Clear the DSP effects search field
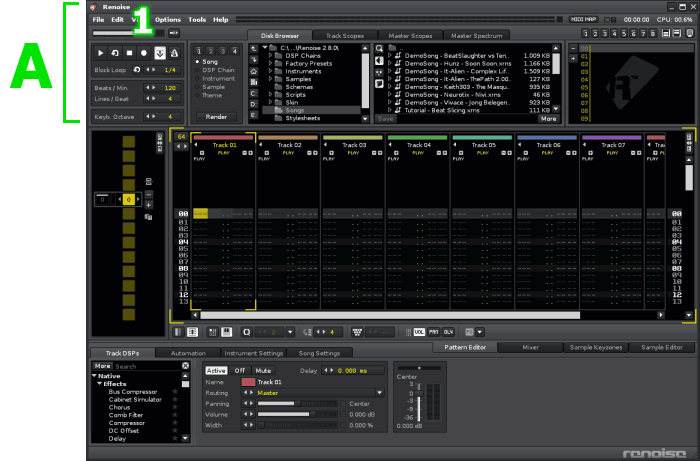 (x=186, y=366)
